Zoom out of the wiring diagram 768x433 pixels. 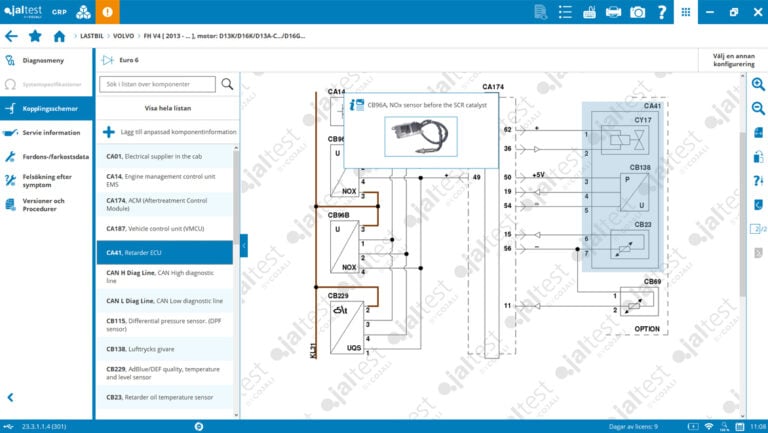pyautogui.click(x=758, y=108)
